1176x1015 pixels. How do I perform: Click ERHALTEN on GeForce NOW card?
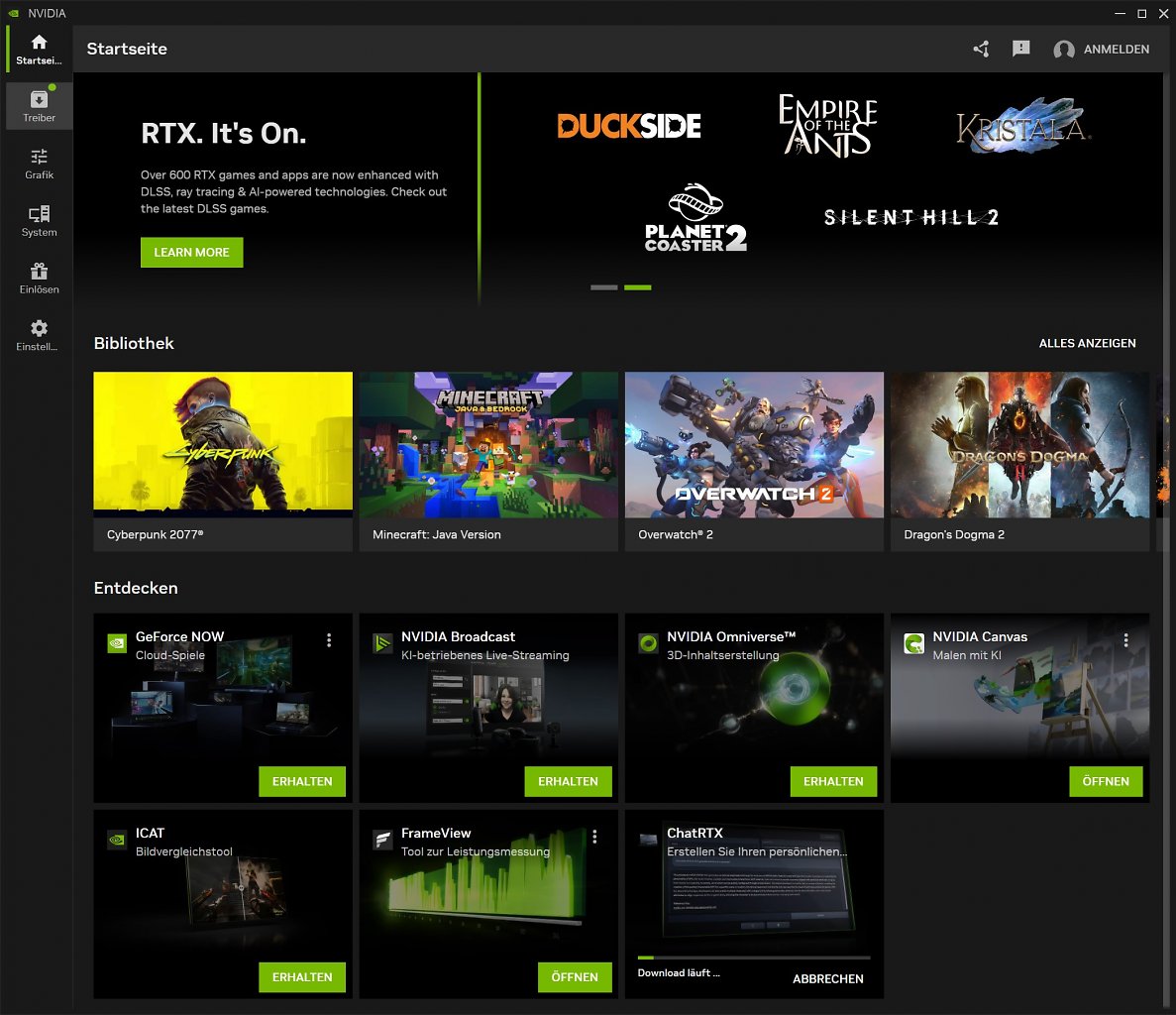point(302,781)
